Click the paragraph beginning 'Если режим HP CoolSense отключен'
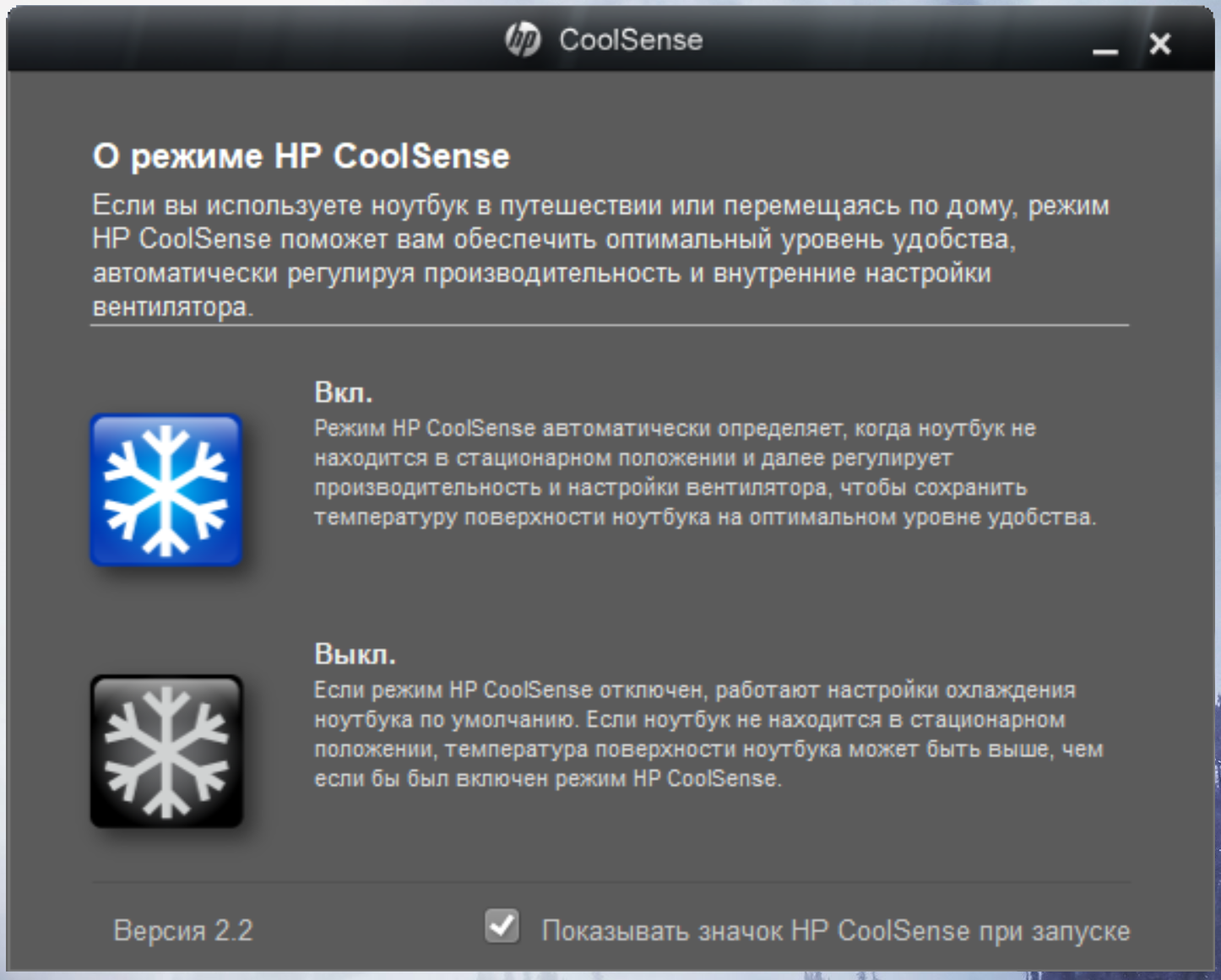The height and width of the screenshot is (980, 1221). (x=708, y=734)
